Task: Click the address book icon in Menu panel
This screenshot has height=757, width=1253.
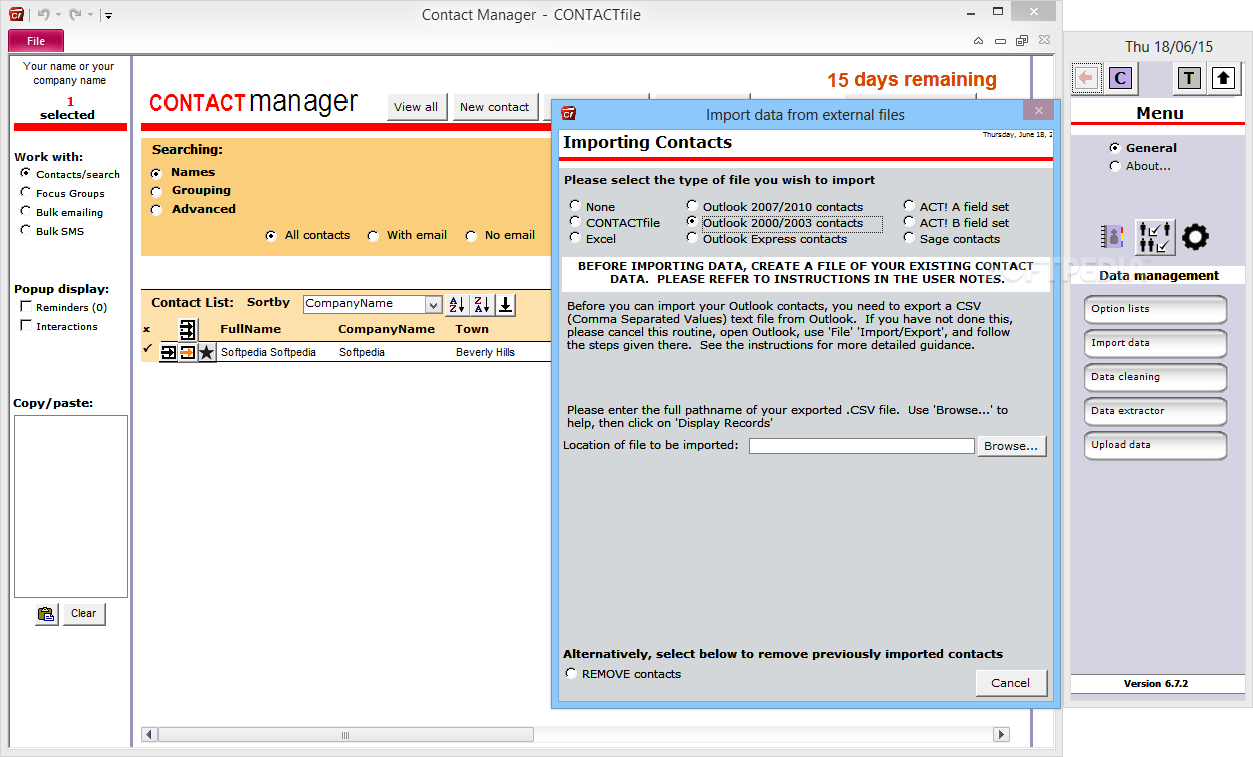Action: point(1112,237)
